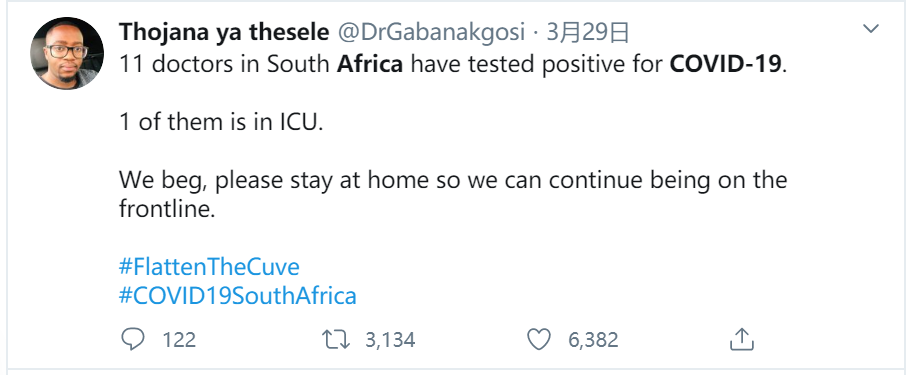The width and height of the screenshot is (907, 375).
Task: Click "11 doctors in South" opening text
Action: click(225, 64)
